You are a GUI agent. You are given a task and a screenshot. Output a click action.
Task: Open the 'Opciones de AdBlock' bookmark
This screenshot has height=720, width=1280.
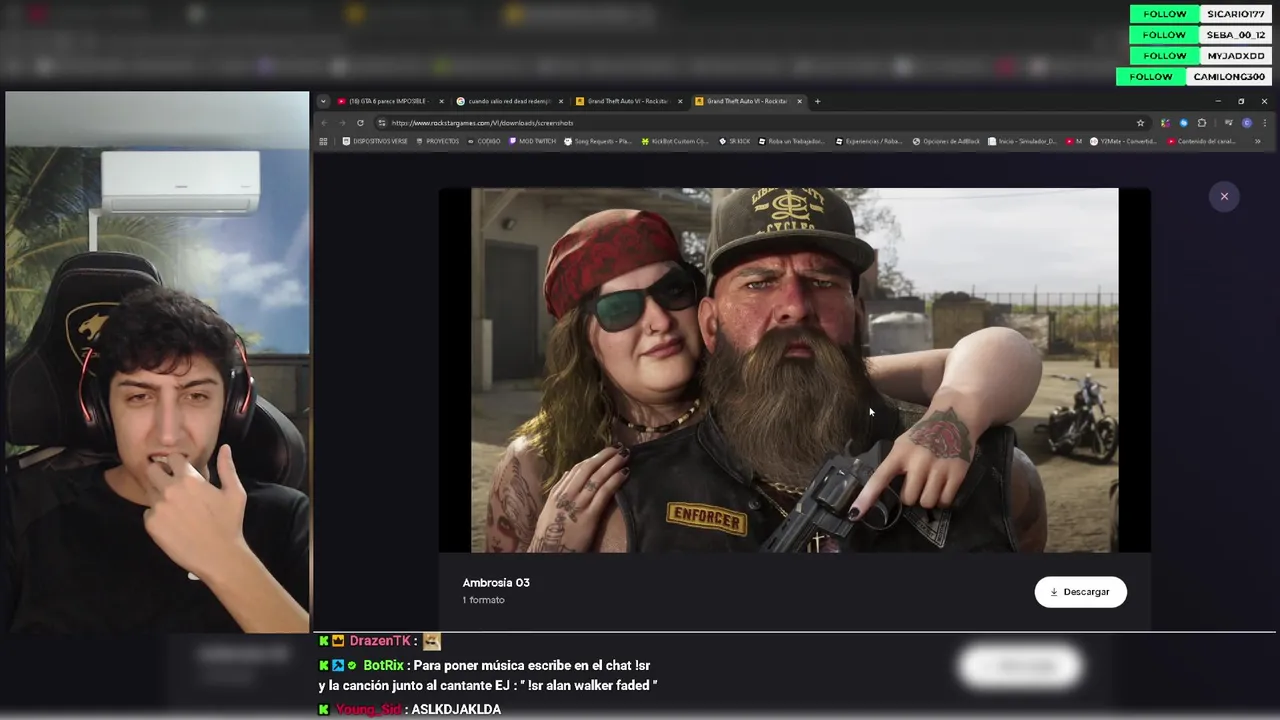tap(946, 141)
